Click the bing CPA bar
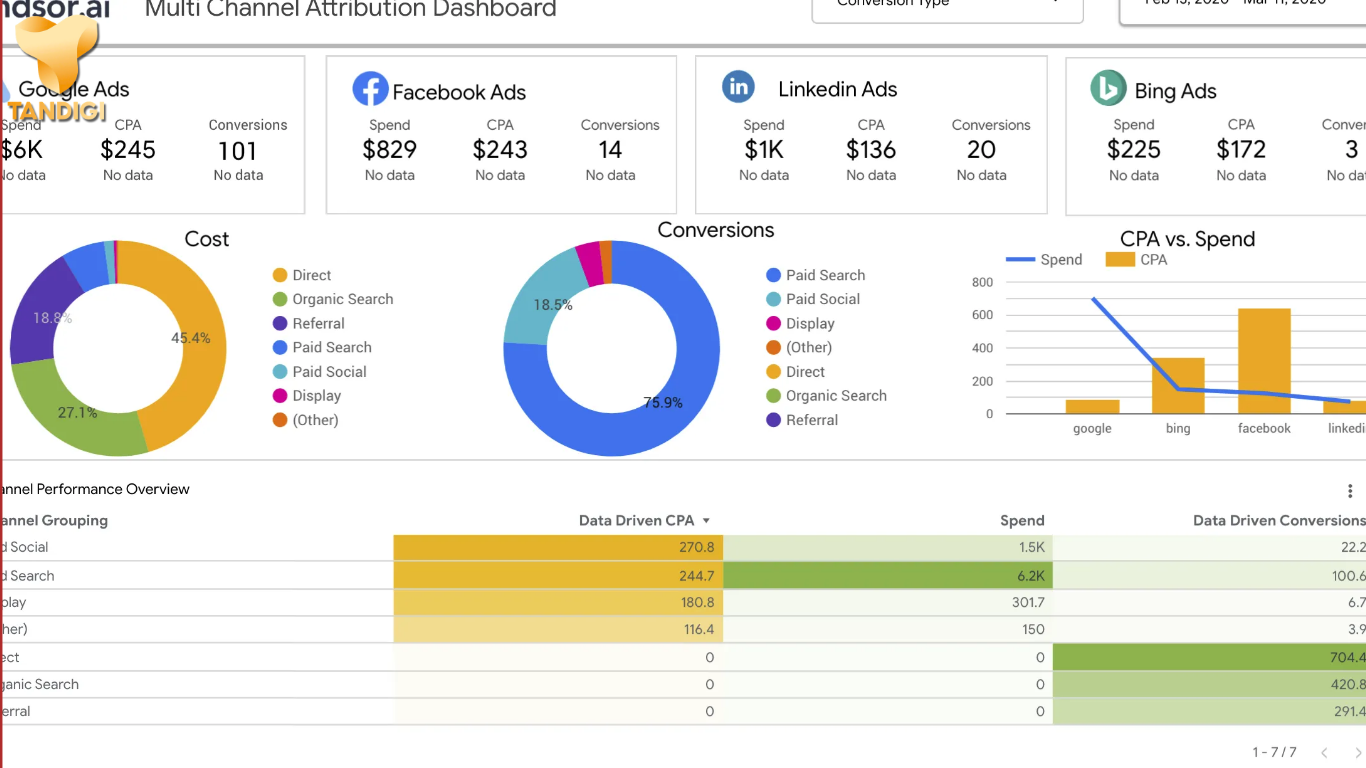 tap(1178, 385)
